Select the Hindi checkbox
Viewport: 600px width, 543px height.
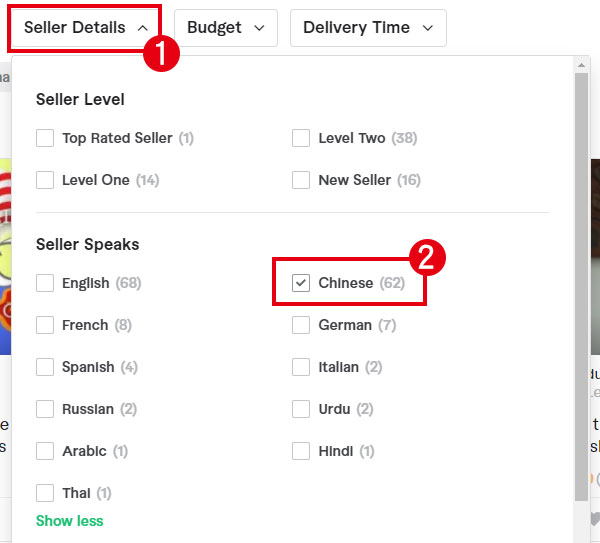coord(301,451)
